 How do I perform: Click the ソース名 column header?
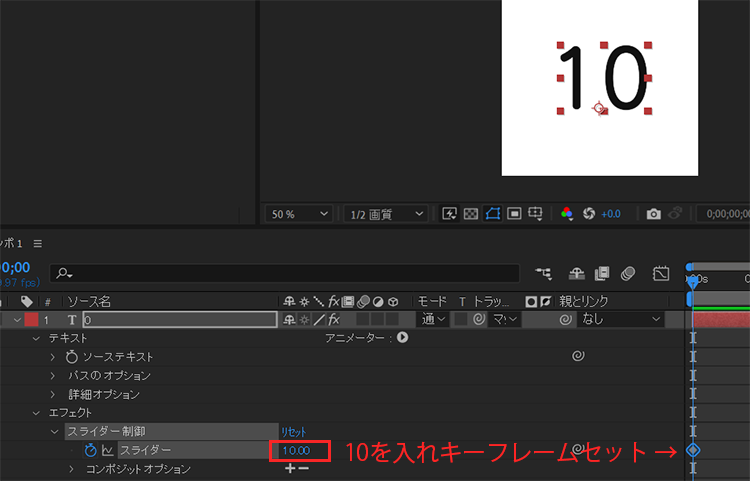(89, 301)
